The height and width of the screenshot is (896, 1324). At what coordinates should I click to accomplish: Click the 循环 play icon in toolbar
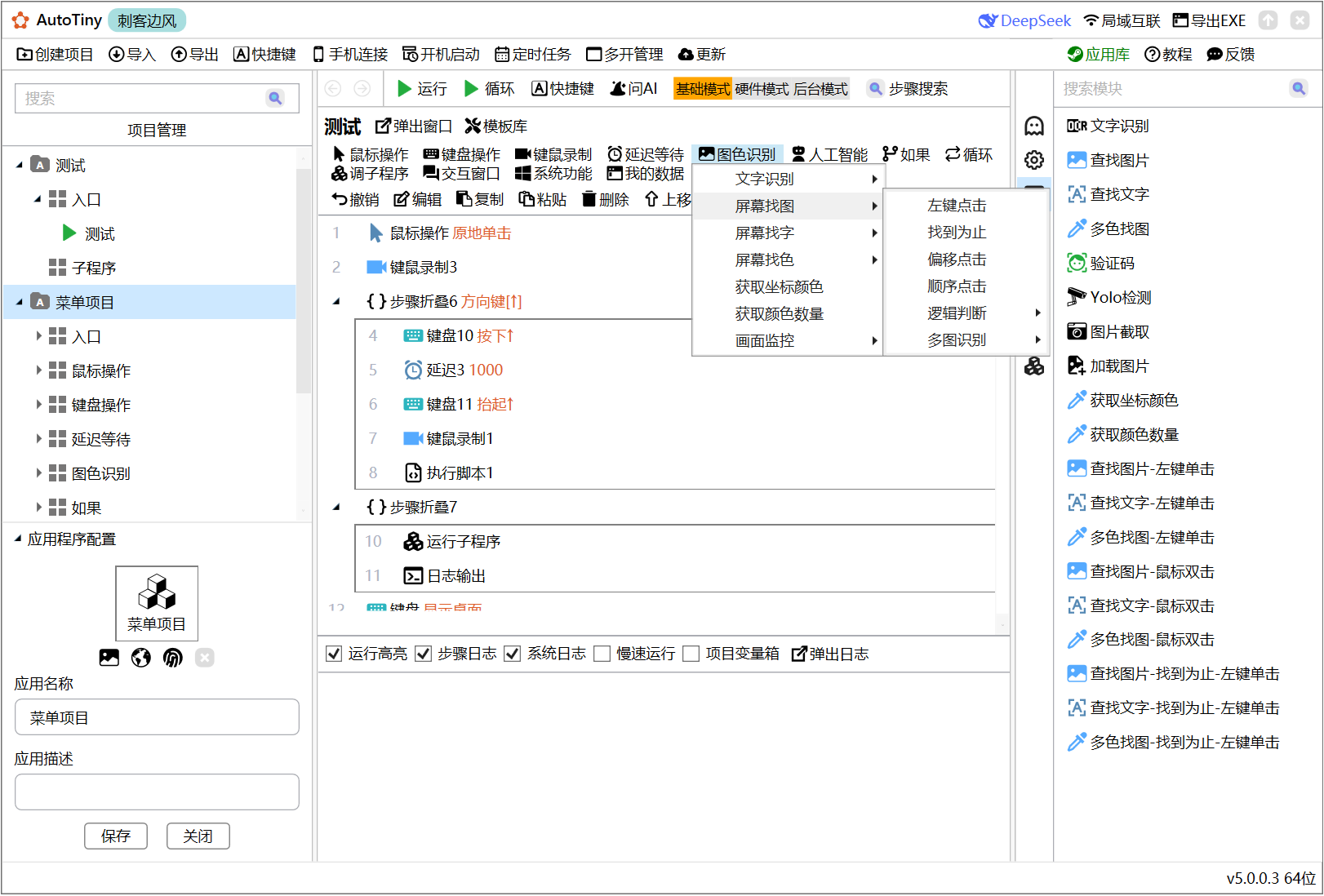[471, 88]
